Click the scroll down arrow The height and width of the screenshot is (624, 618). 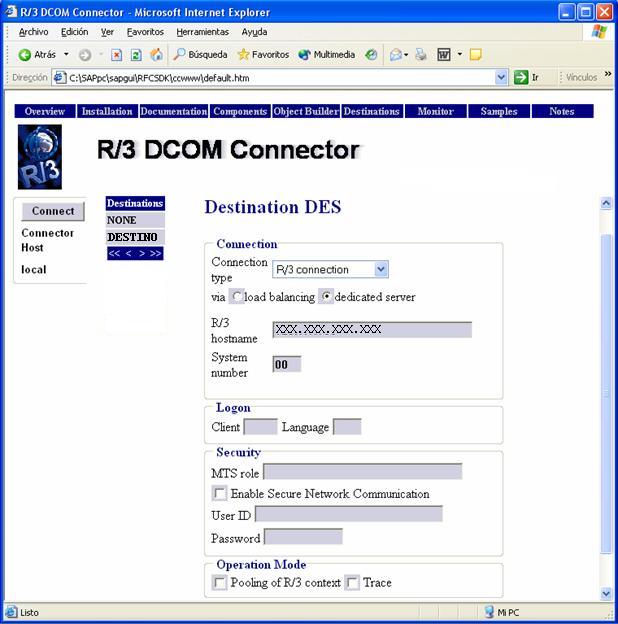606,594
